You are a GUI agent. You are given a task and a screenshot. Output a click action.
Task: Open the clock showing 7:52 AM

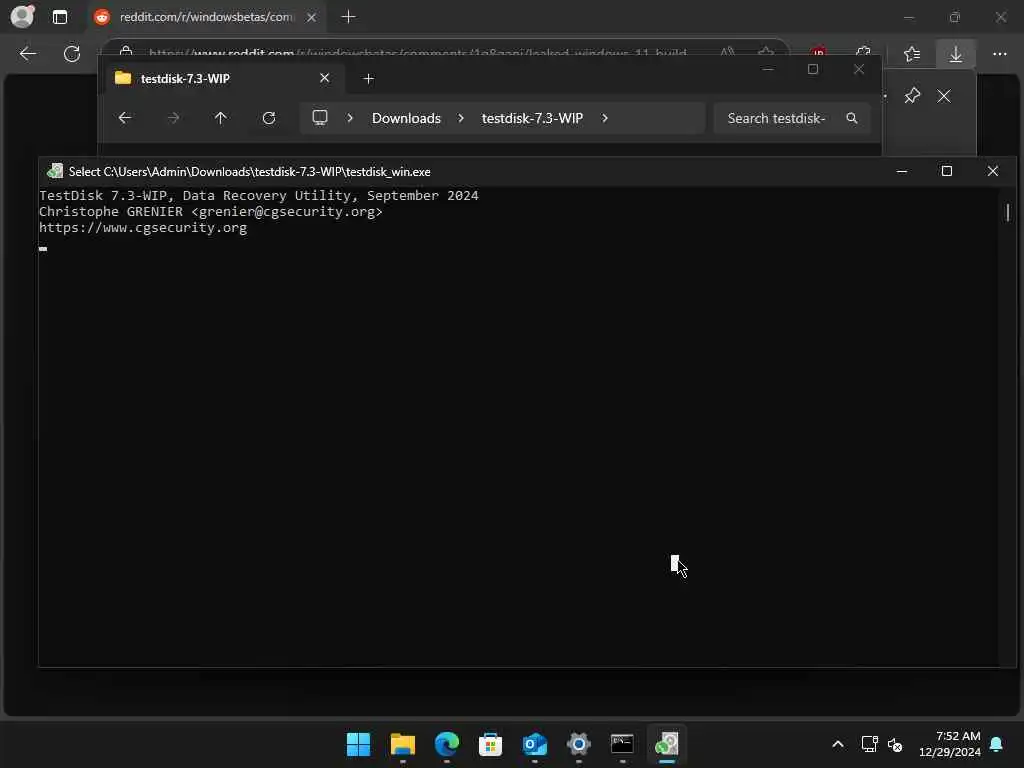[950, 744]
